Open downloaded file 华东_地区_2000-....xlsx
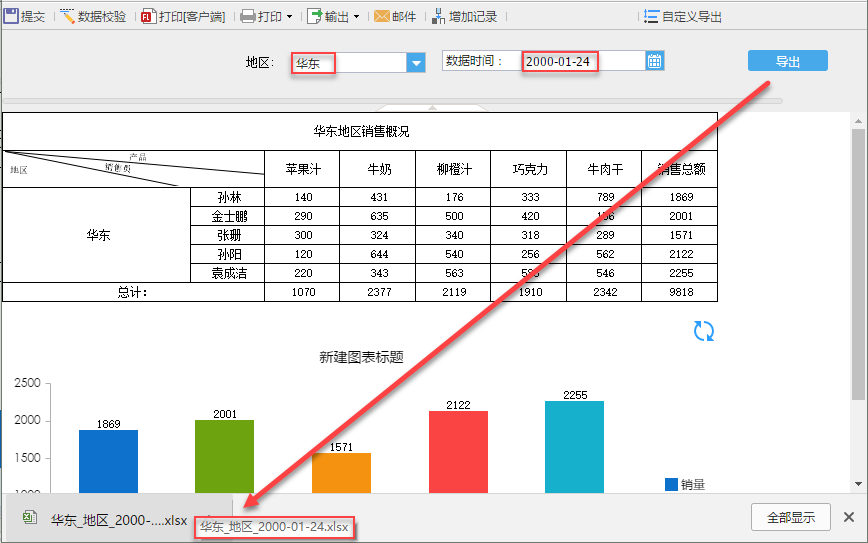This screenshot has width=868, height=543. point(118,520)
